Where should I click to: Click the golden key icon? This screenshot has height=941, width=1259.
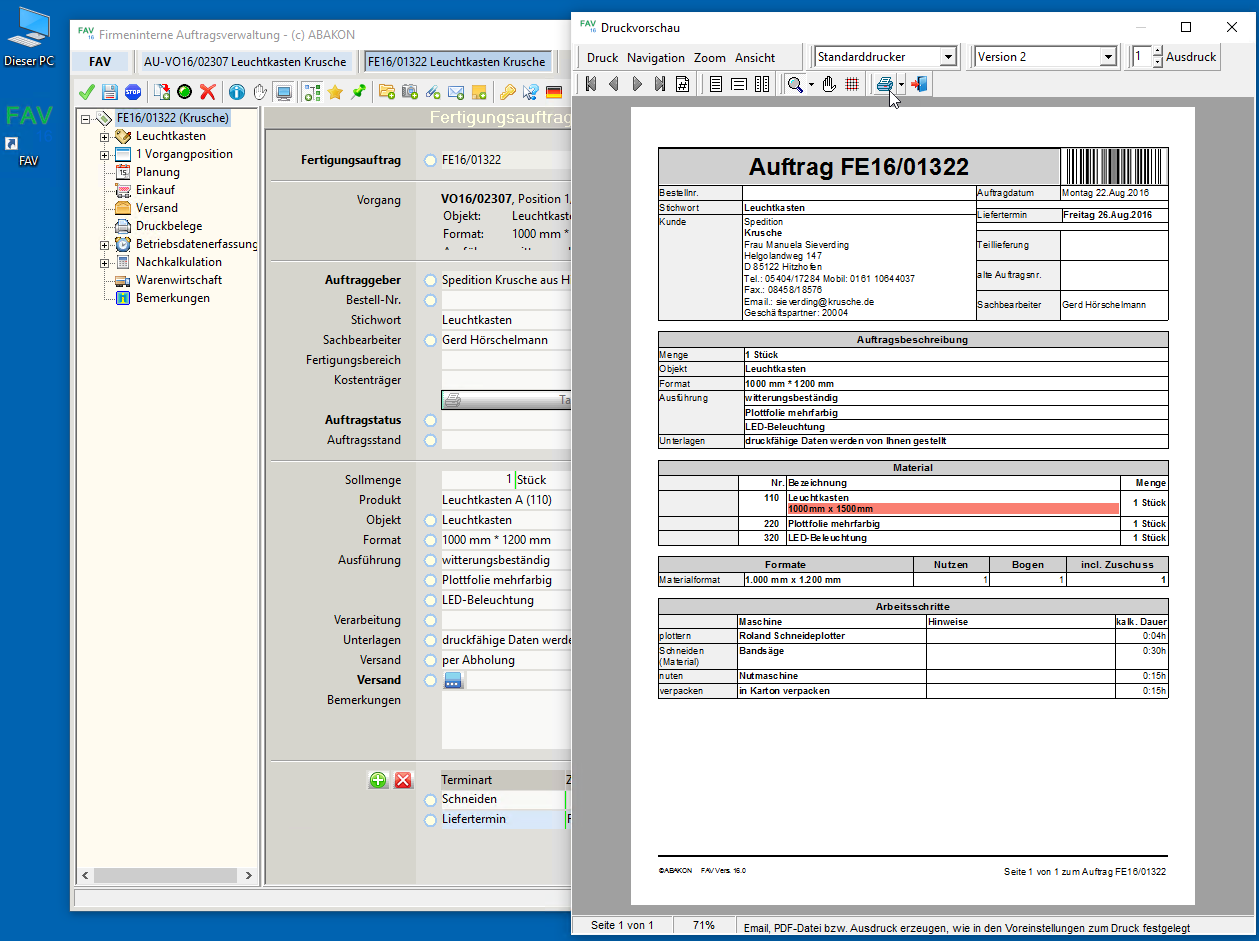(507, 92)
